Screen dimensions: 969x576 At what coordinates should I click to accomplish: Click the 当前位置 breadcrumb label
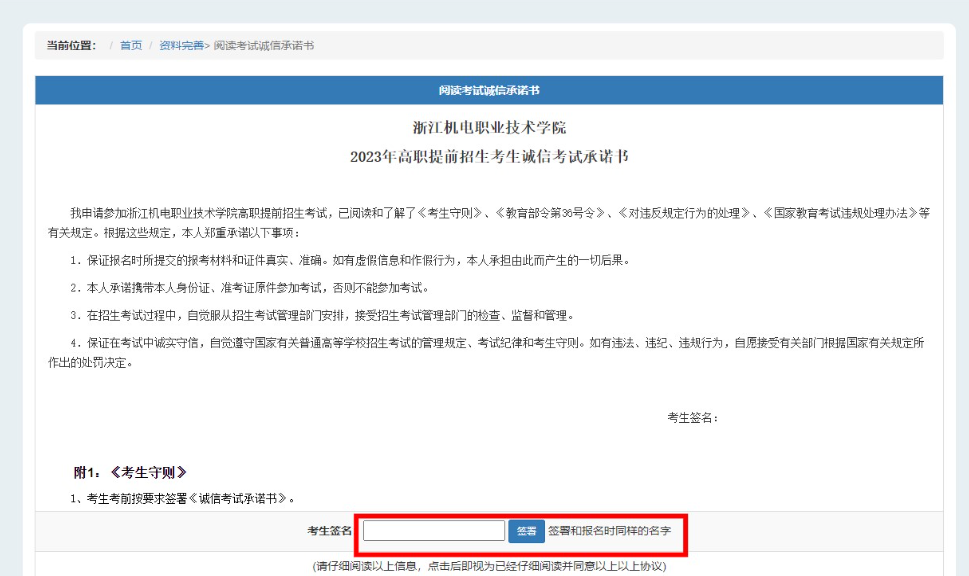[71, 46]
